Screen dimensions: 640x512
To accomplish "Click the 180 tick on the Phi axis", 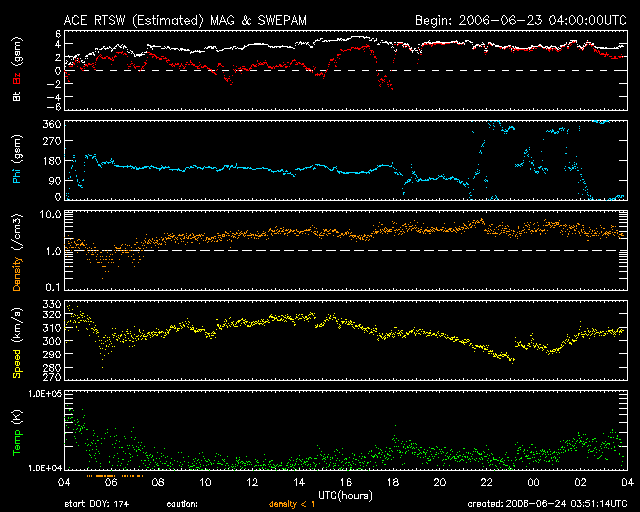I will (x=52, y=161).
